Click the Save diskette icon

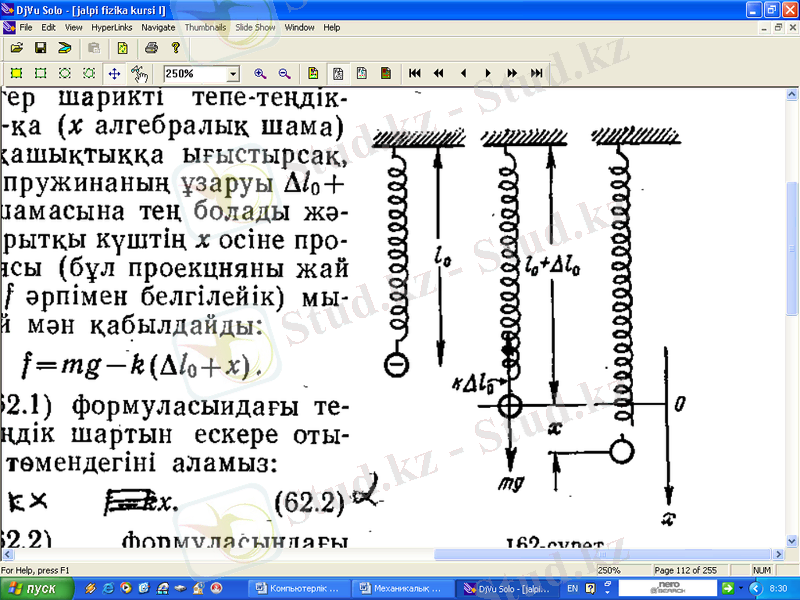pos(40,48)
